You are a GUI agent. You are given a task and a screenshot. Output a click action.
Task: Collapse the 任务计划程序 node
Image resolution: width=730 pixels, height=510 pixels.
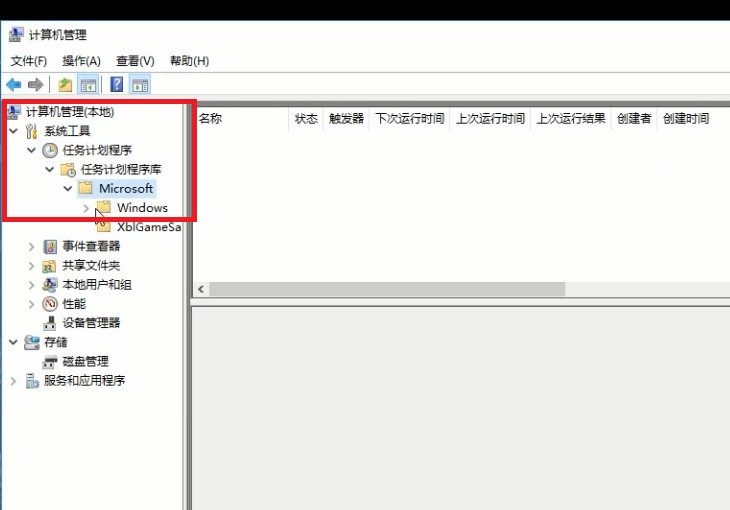[x=31, y=150]
